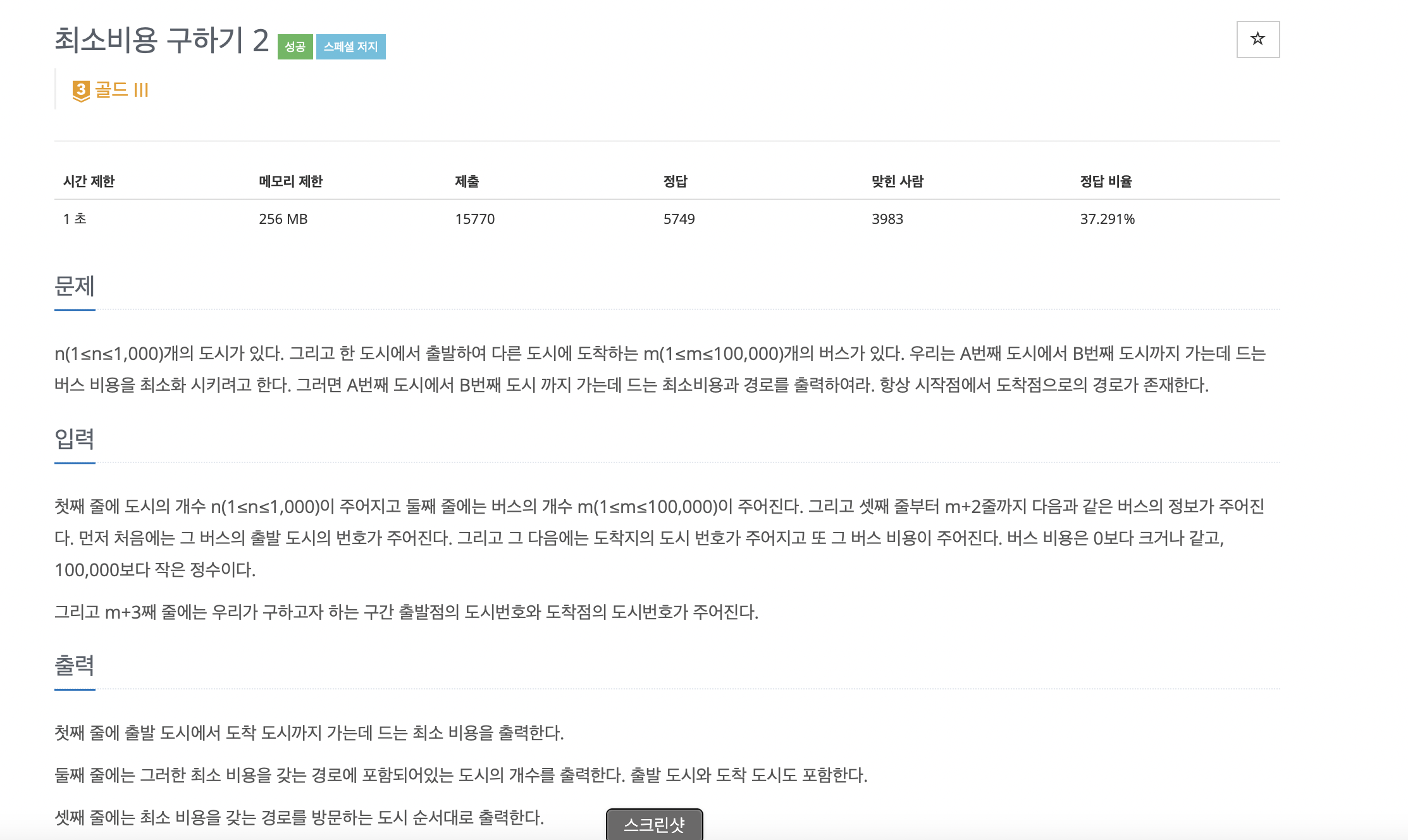Click the 맞힌 사람 column header
Viewport: 1408px width, 840px height.
(897, 182)
